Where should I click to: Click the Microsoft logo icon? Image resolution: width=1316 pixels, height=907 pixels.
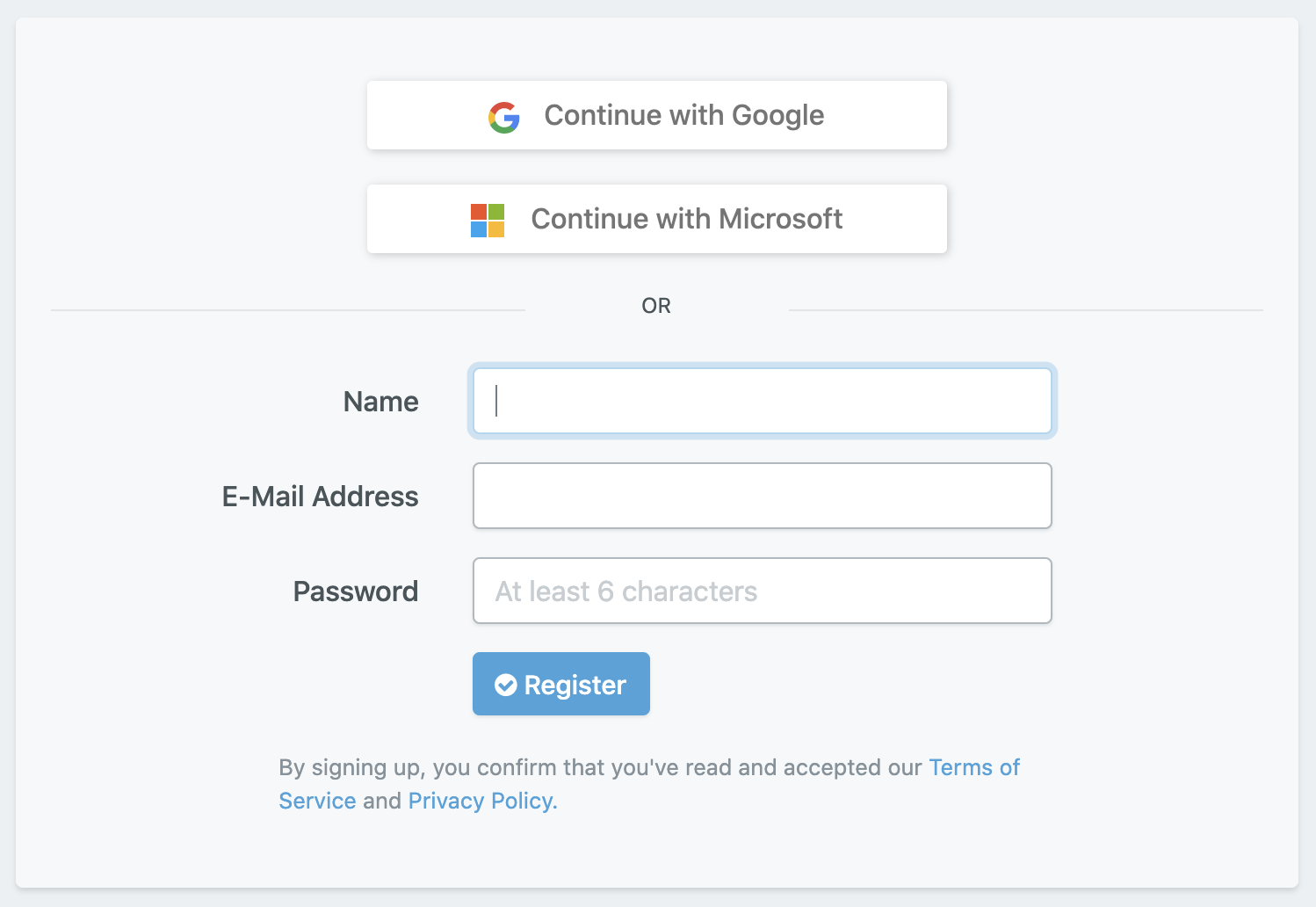[x=488, y=221]
